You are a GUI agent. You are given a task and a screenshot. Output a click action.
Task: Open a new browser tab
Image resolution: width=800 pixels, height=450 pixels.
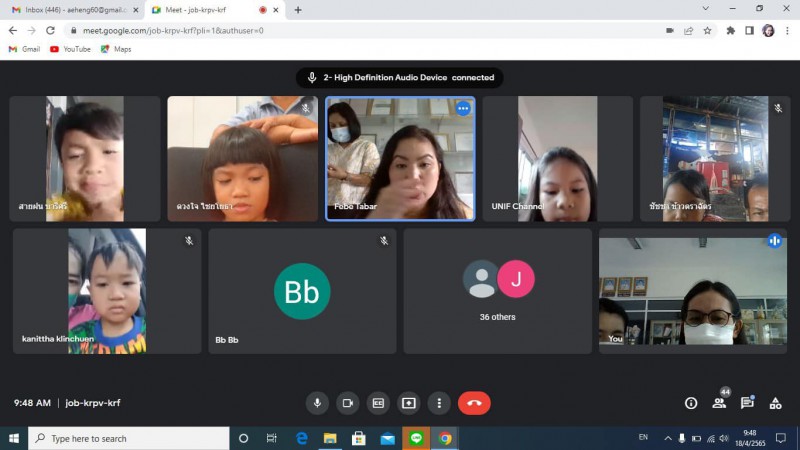click(x=298, y=10)
